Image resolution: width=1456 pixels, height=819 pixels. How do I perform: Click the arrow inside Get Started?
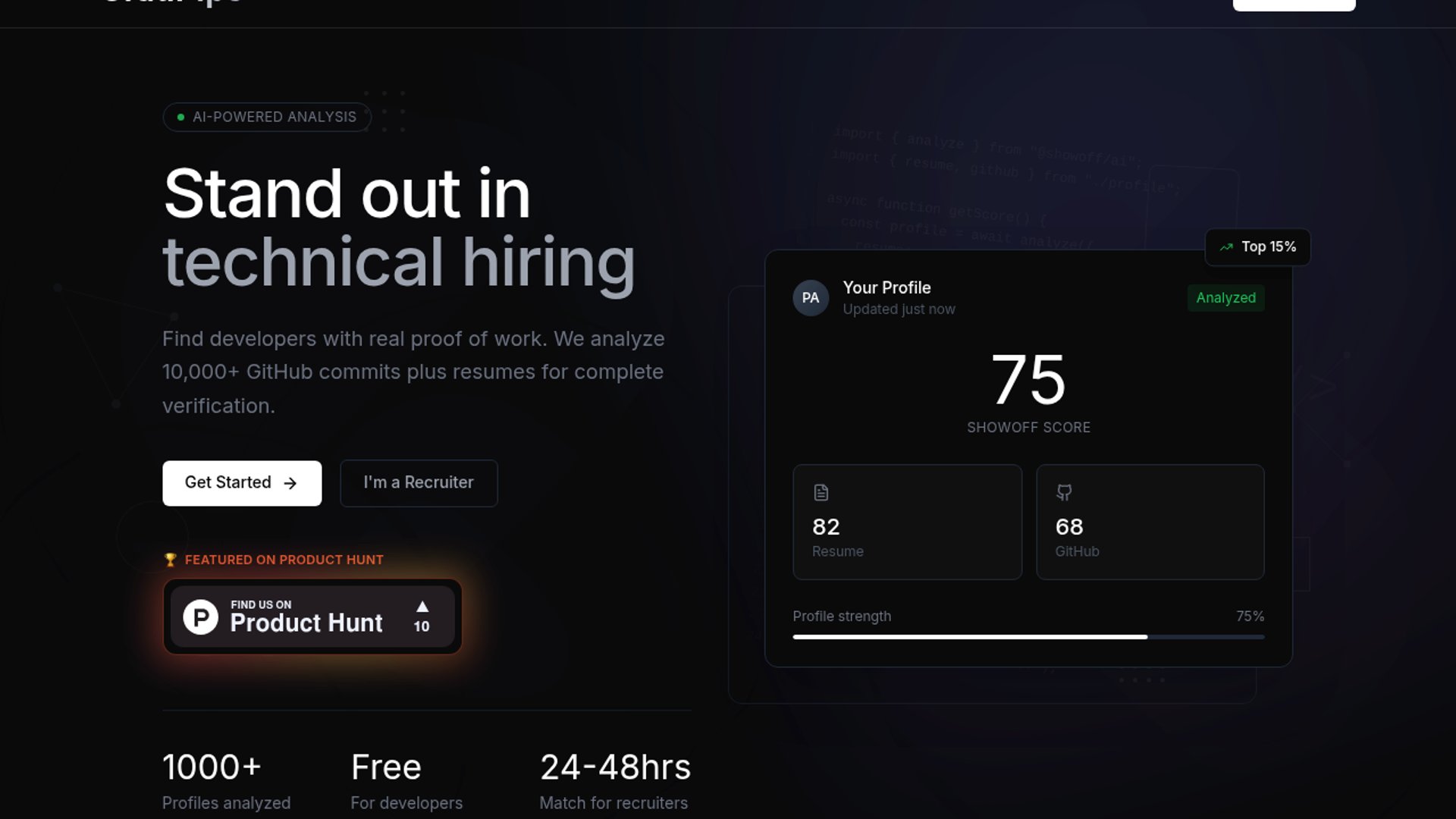[290, 483]
